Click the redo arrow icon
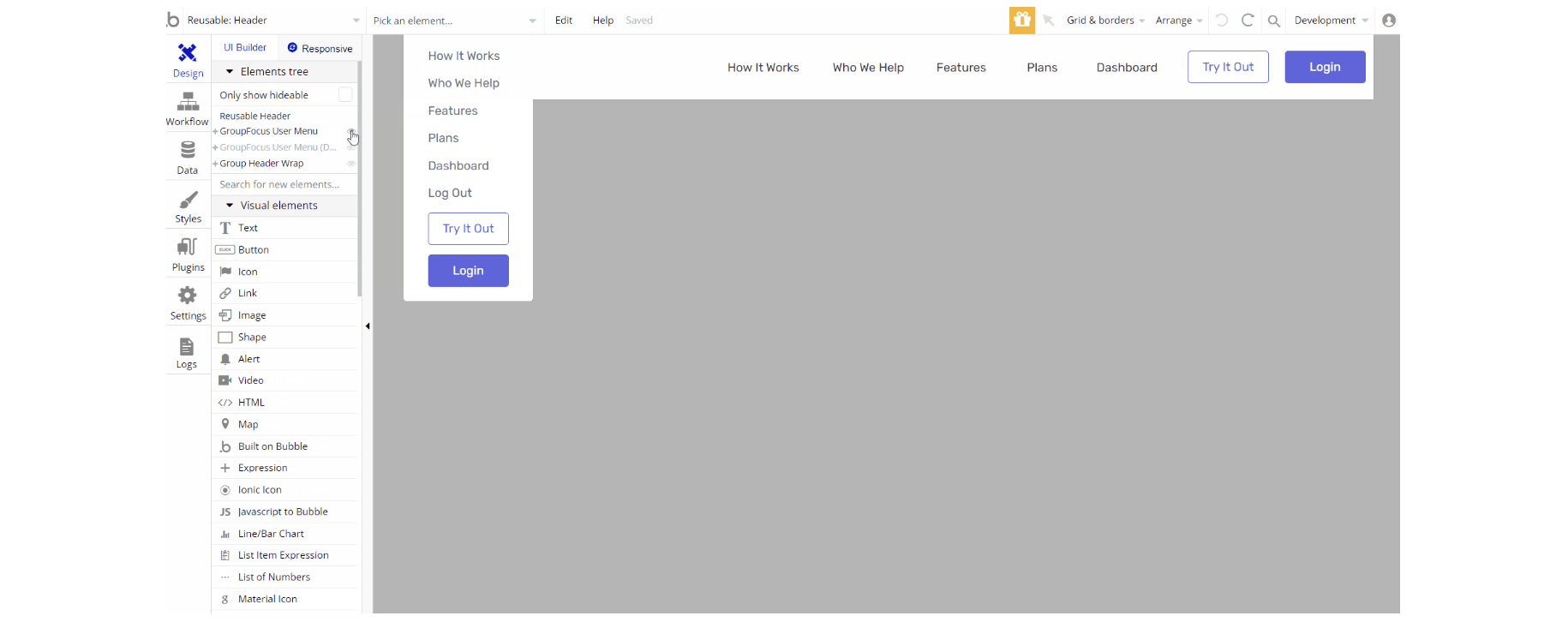 (x=1248, y=20)
